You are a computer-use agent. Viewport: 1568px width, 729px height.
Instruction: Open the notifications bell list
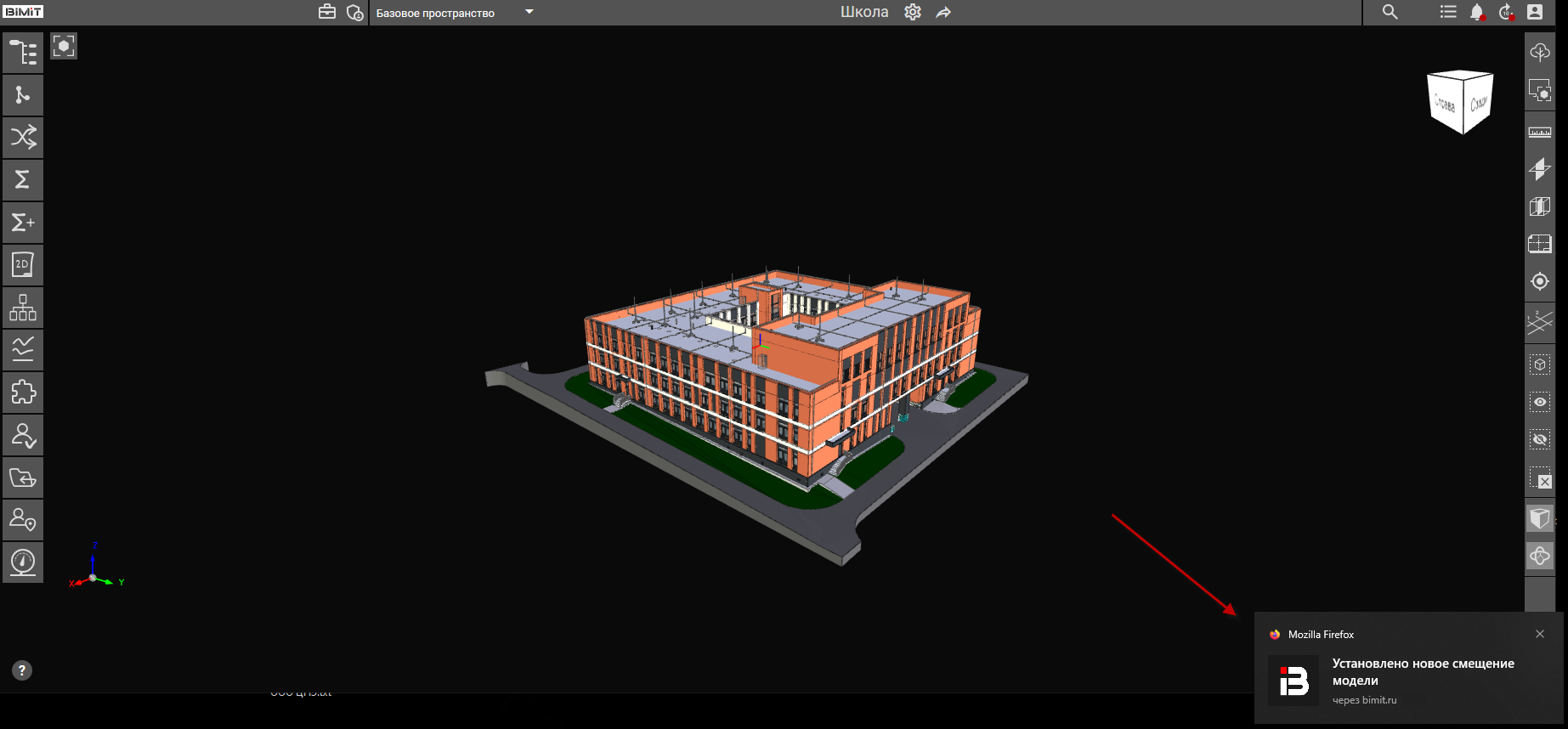pyautogui.click(x=1477, y=12)
